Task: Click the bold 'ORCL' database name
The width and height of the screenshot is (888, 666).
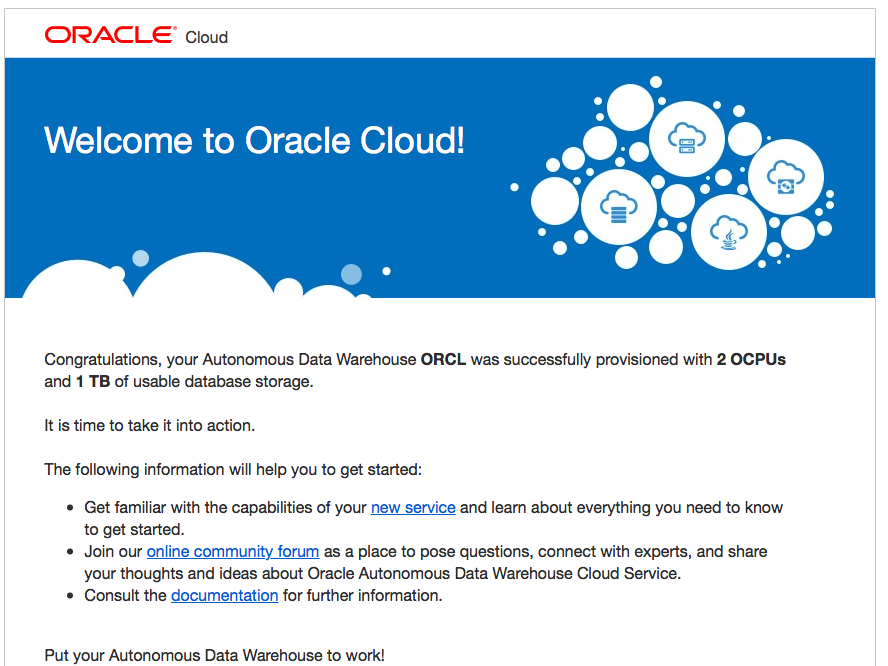Action: pos(443,360)
